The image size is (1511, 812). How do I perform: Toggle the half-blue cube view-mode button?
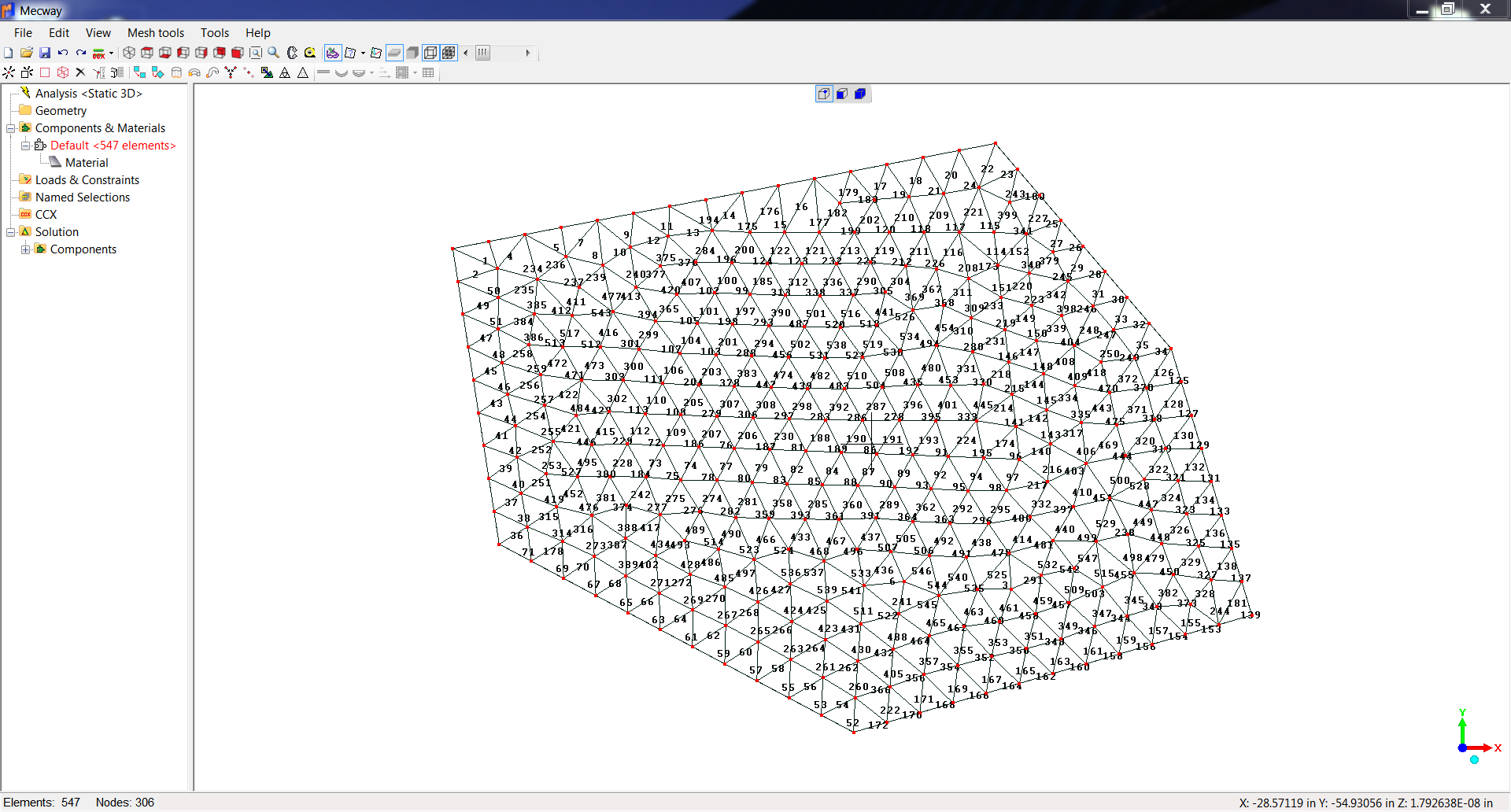tap(842, 94)
